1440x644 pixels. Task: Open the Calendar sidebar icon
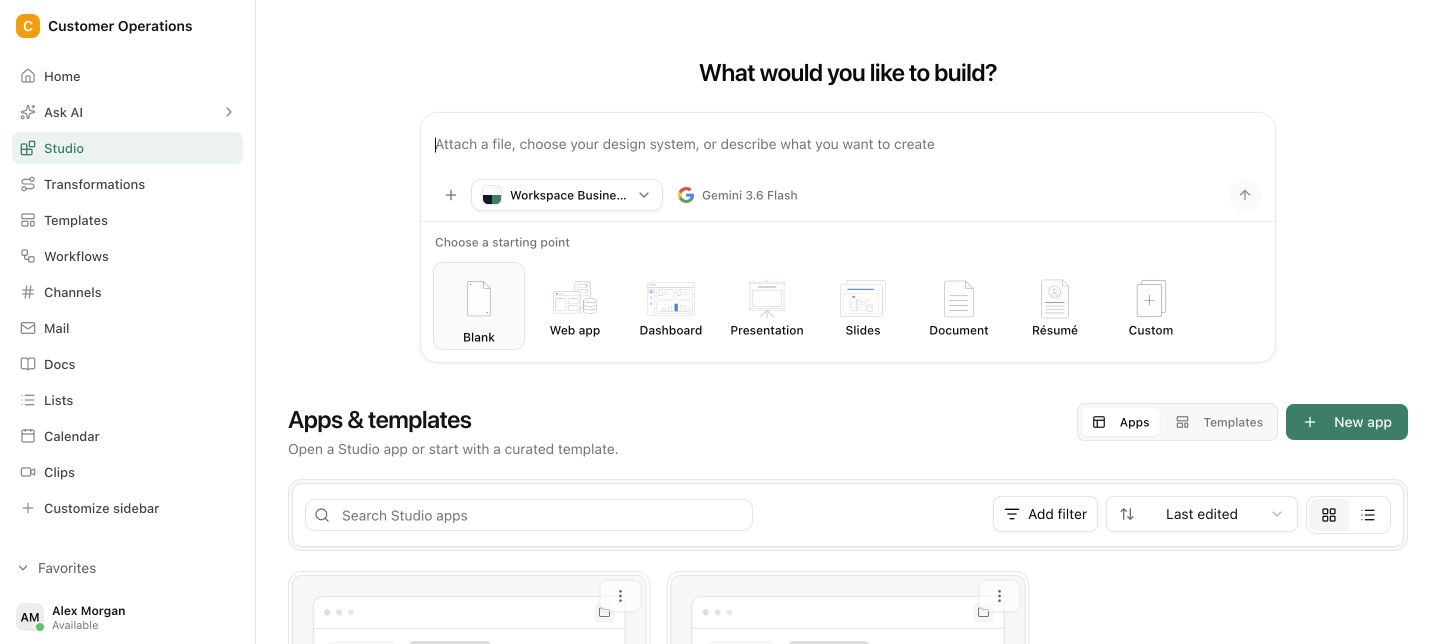28,436
